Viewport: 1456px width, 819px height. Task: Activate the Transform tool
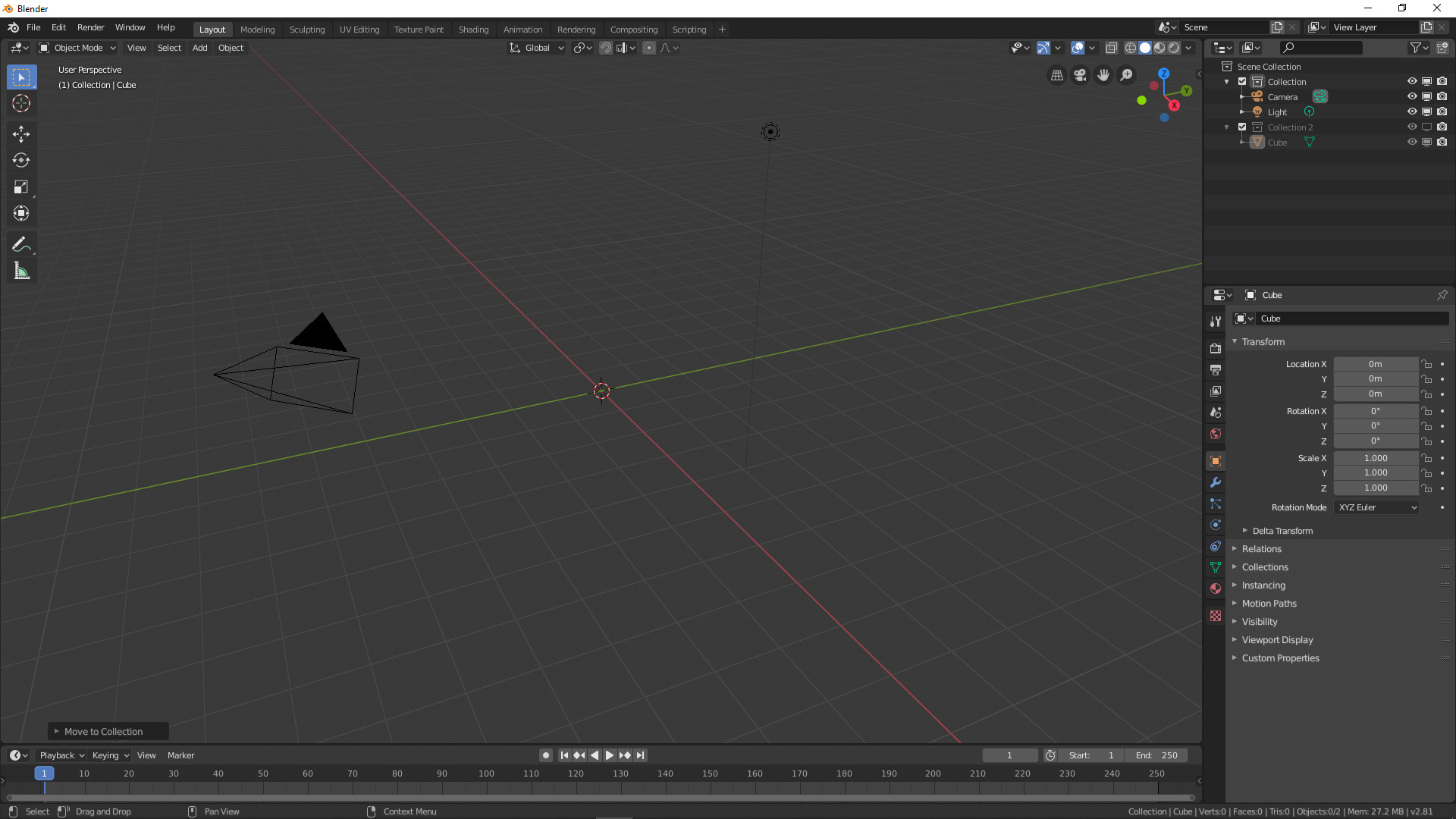click(21, 214)
